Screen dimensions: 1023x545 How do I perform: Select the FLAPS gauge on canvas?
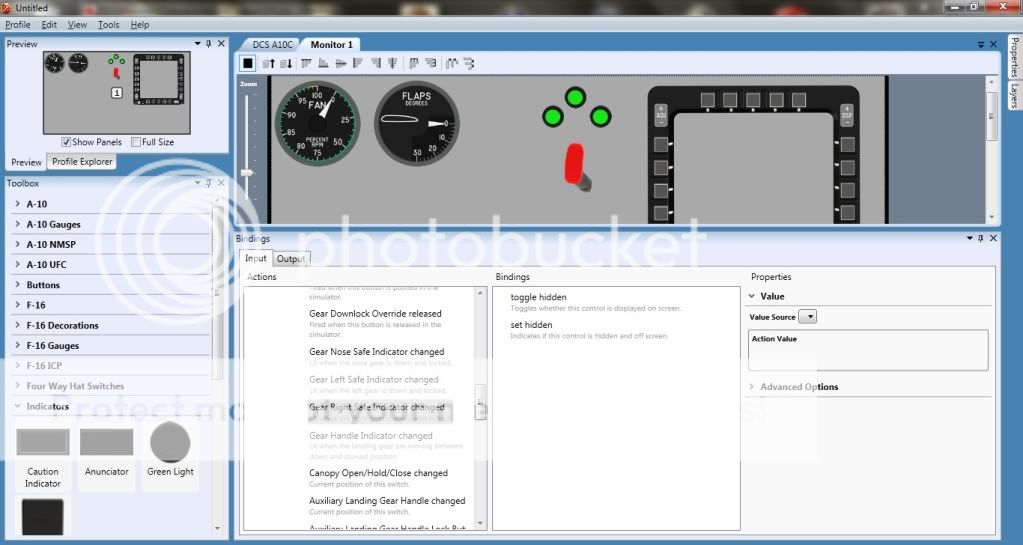click(x=417, y=123)
